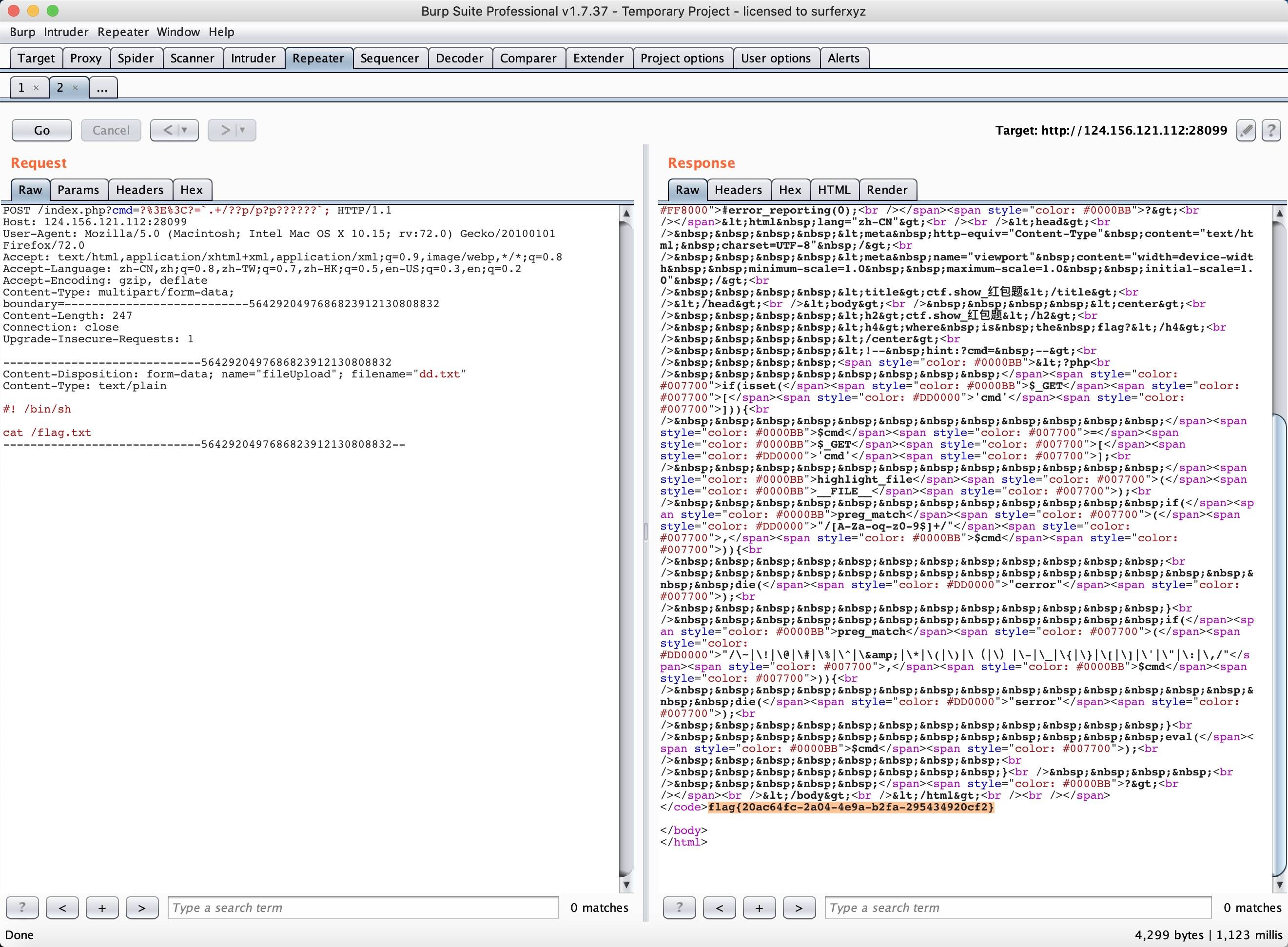Click the pencil edit target icon
The image size is (1288, 947).
click(x=1246, y=130)
